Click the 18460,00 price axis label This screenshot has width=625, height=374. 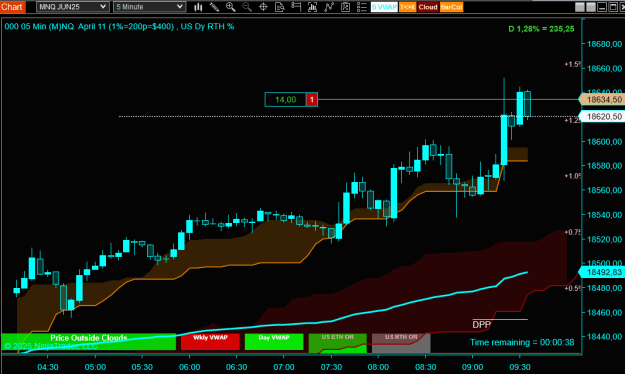[604, 313]
